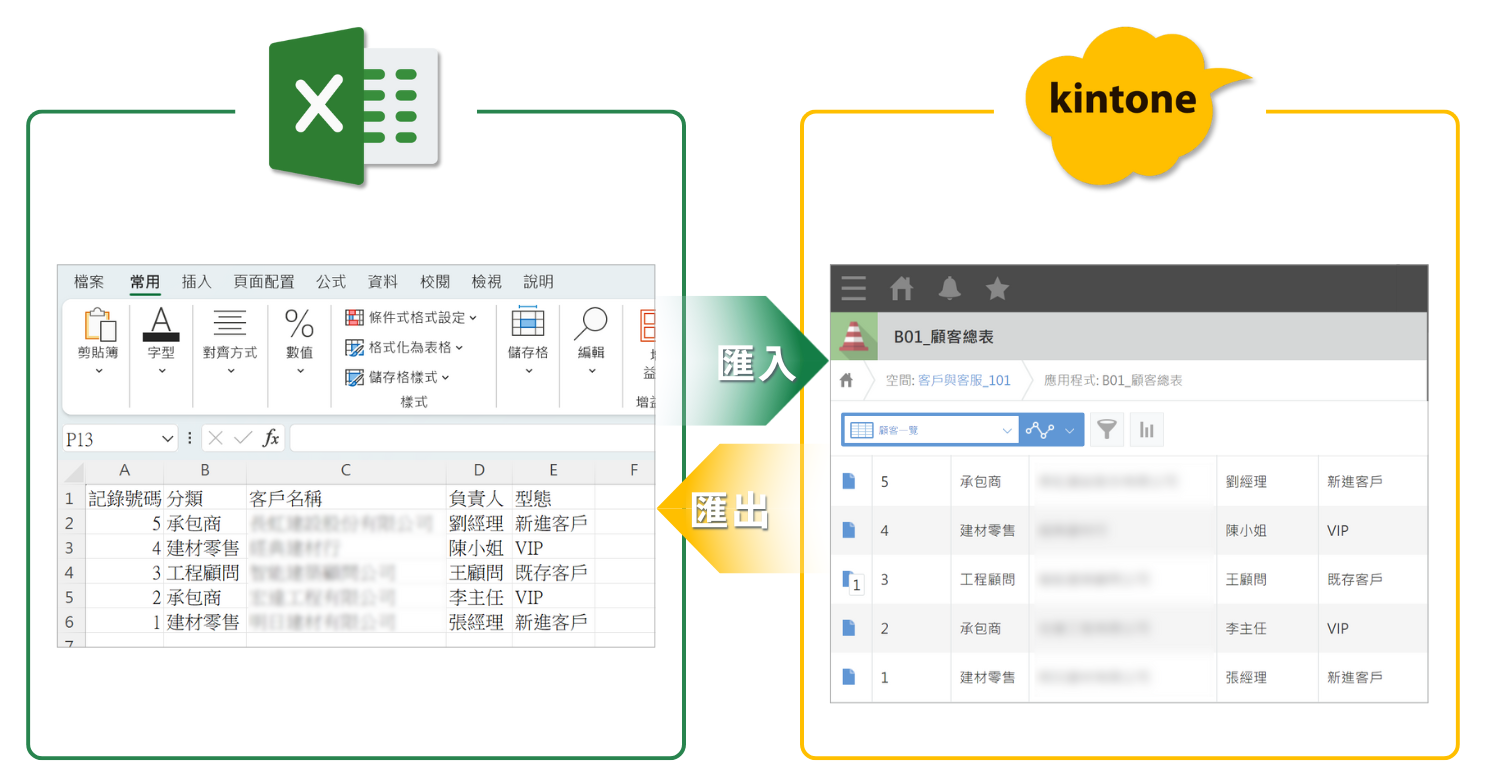
Task: Open the kintone bar chart icon
Action: (1147, 430)
